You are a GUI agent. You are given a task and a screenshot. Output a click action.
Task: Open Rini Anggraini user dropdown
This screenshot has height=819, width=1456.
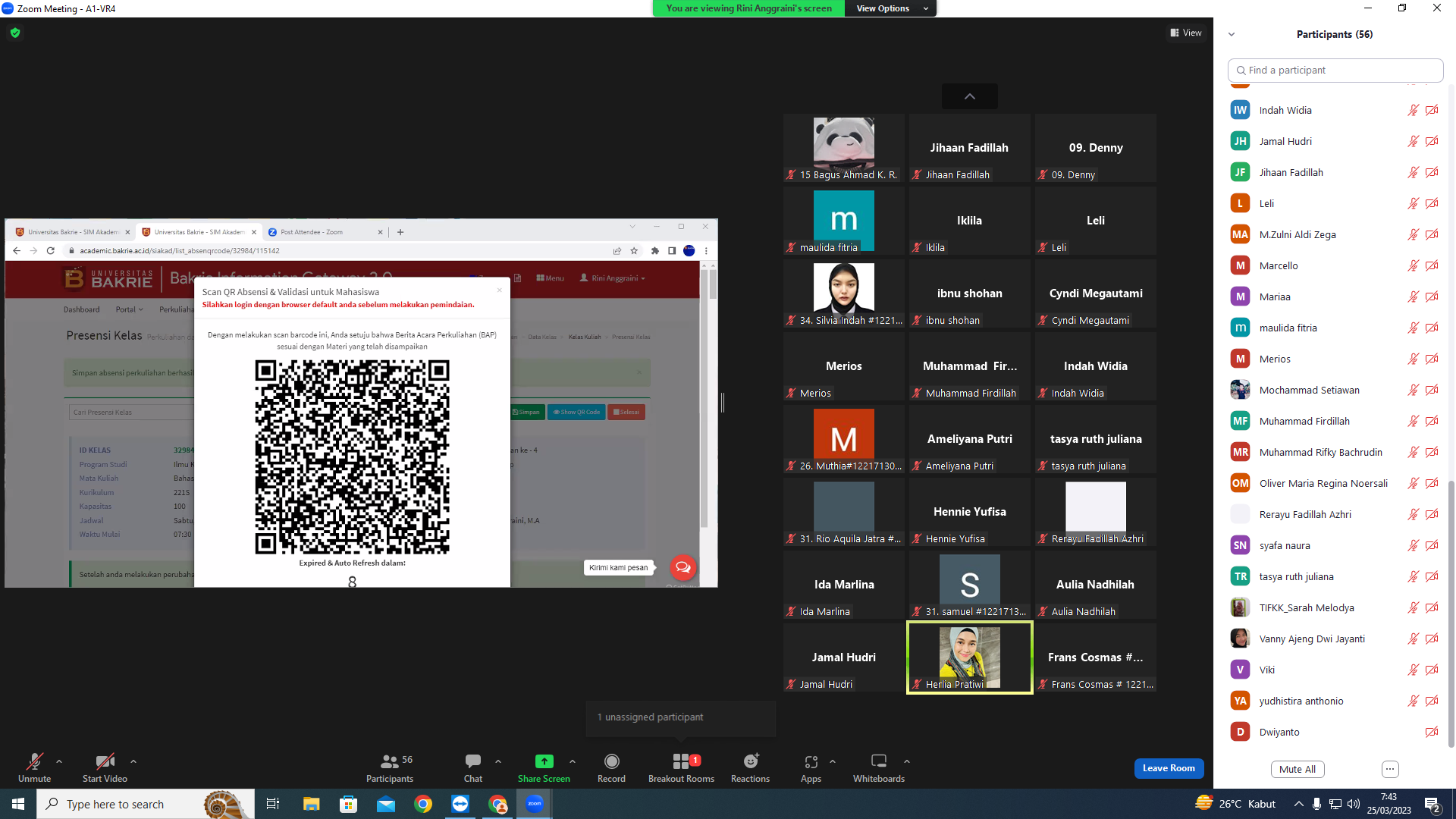pyautogui.click(x=613, y=278)
